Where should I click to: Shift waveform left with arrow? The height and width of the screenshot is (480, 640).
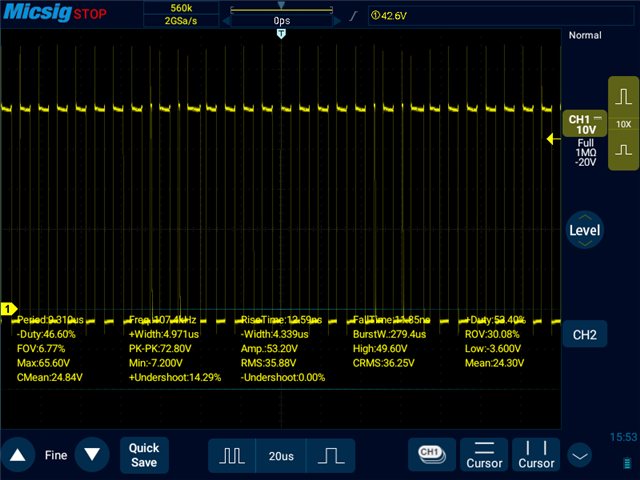226,21
